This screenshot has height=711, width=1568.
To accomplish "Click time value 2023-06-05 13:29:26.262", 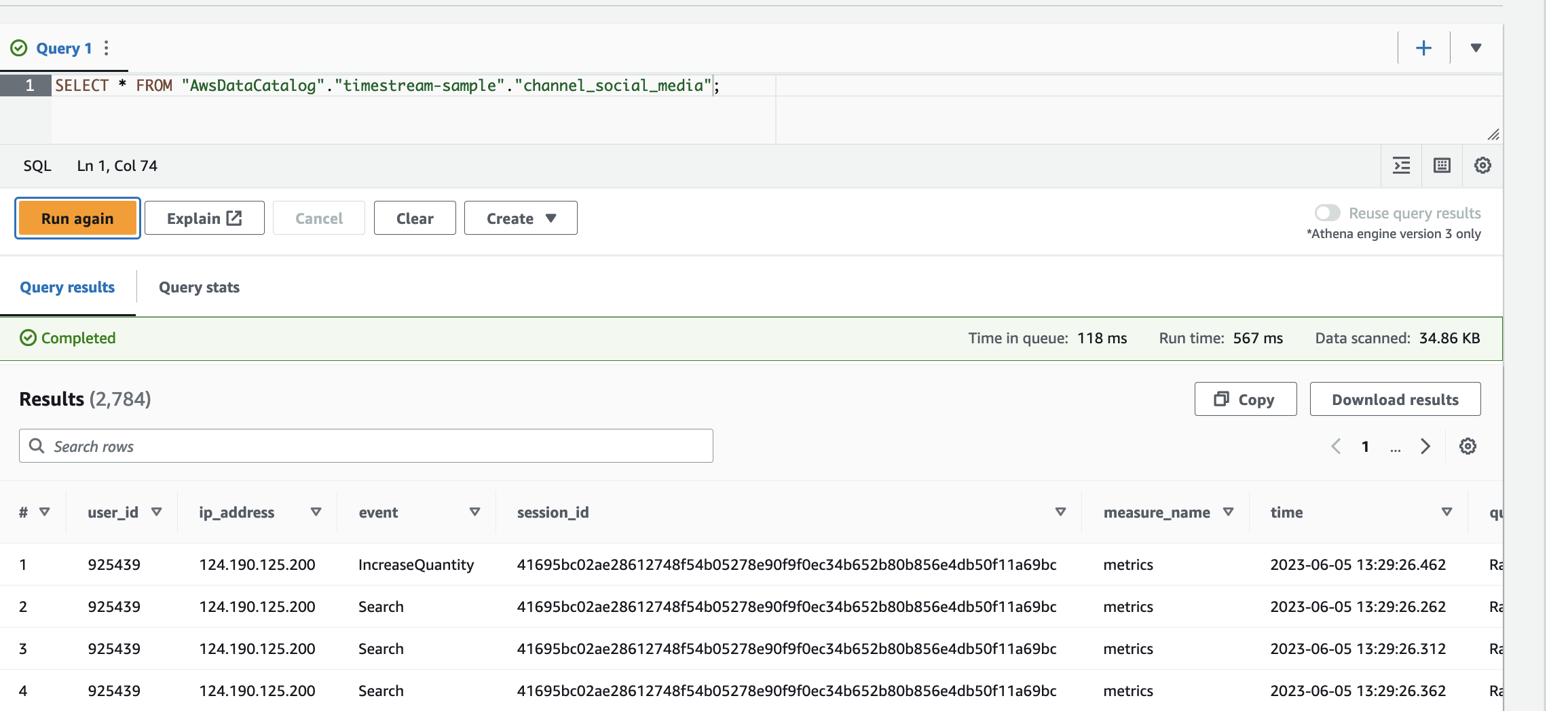I will click(x=1358, y=607).
